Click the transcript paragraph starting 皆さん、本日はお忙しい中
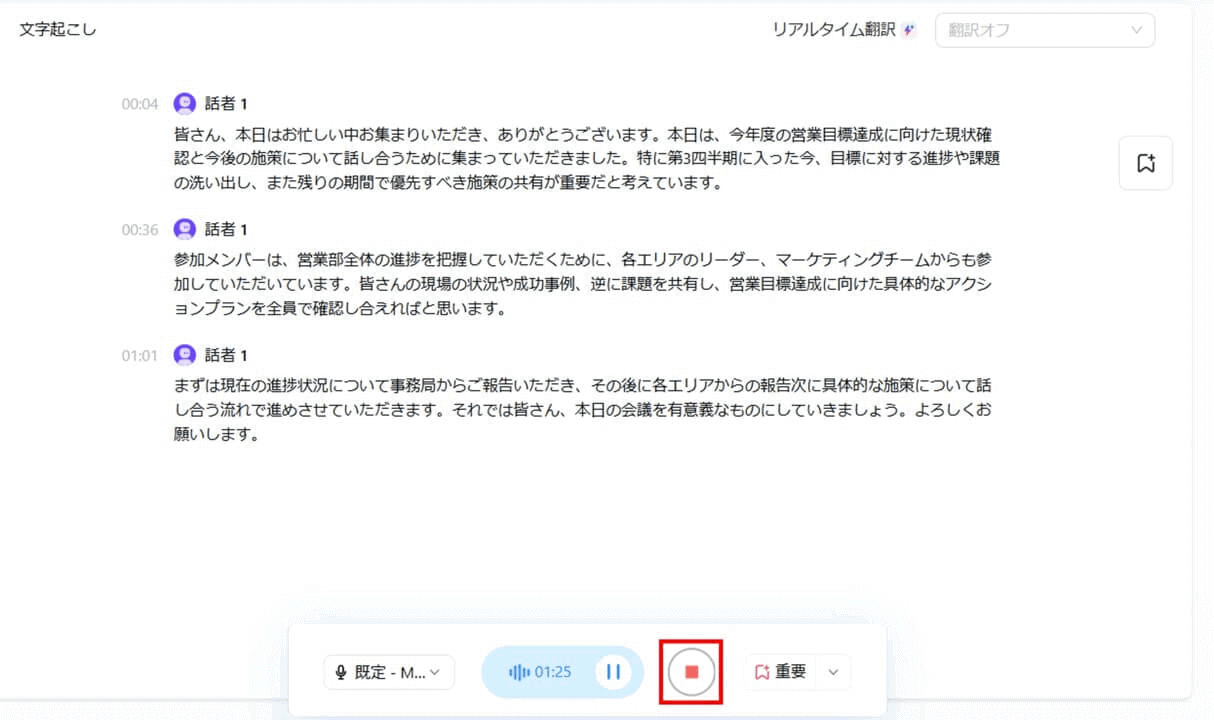 [x=587, y=158]
